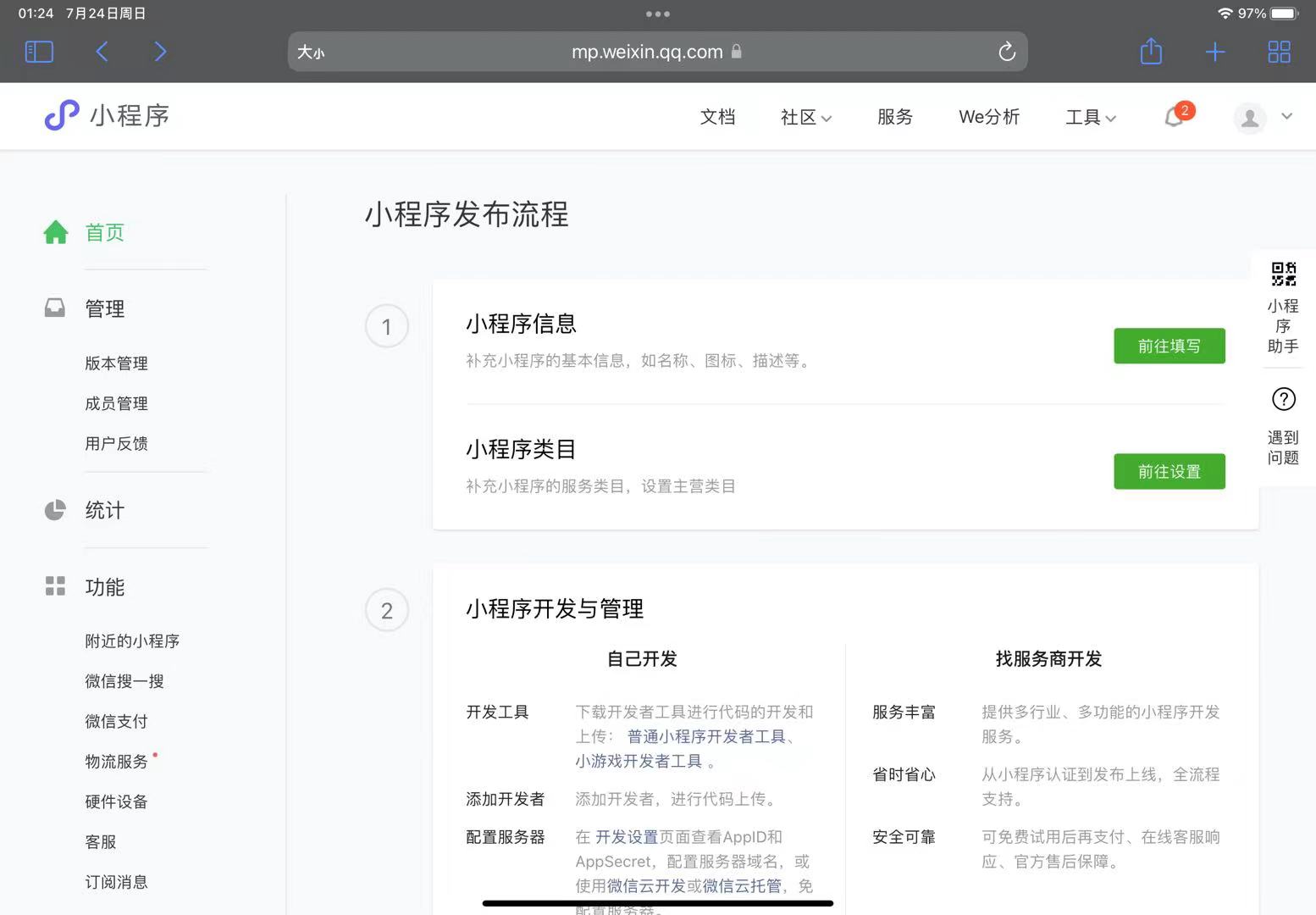Screen dimensions: 1316x915
Task: Reload the page with refresh icon
Action: [x=1006, y=52]
